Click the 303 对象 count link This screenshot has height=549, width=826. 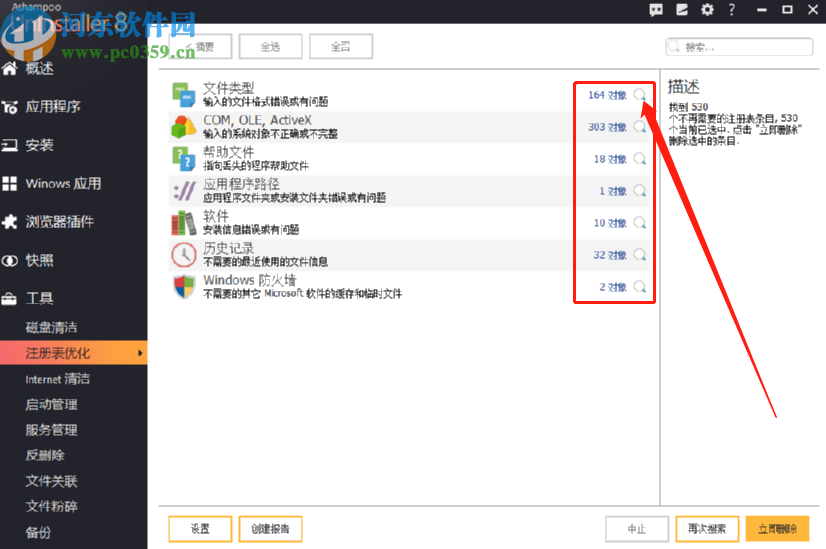pyautogui.click(x=607, y=127)
